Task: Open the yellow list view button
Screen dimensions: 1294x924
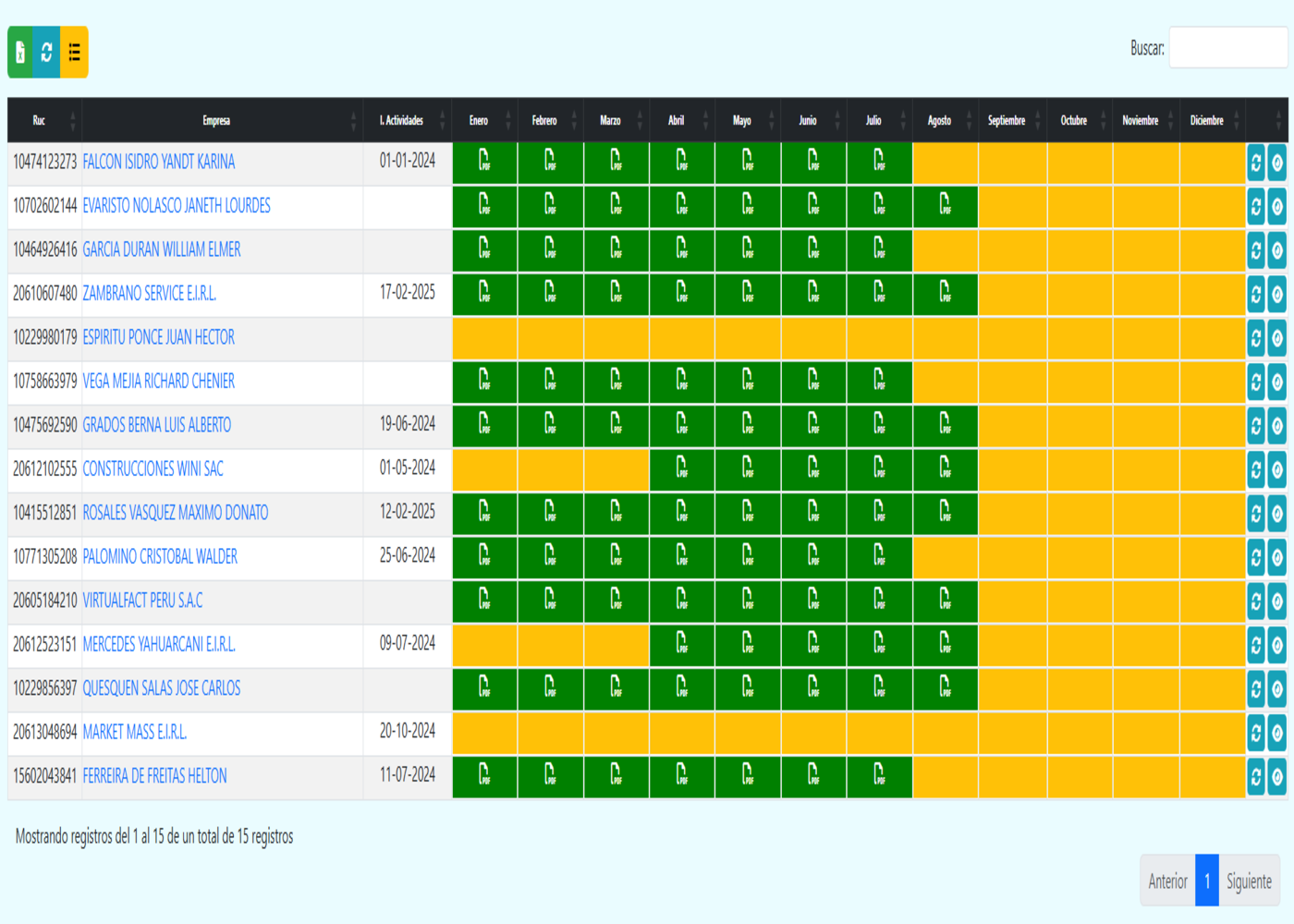Action: tap(75, 52)
